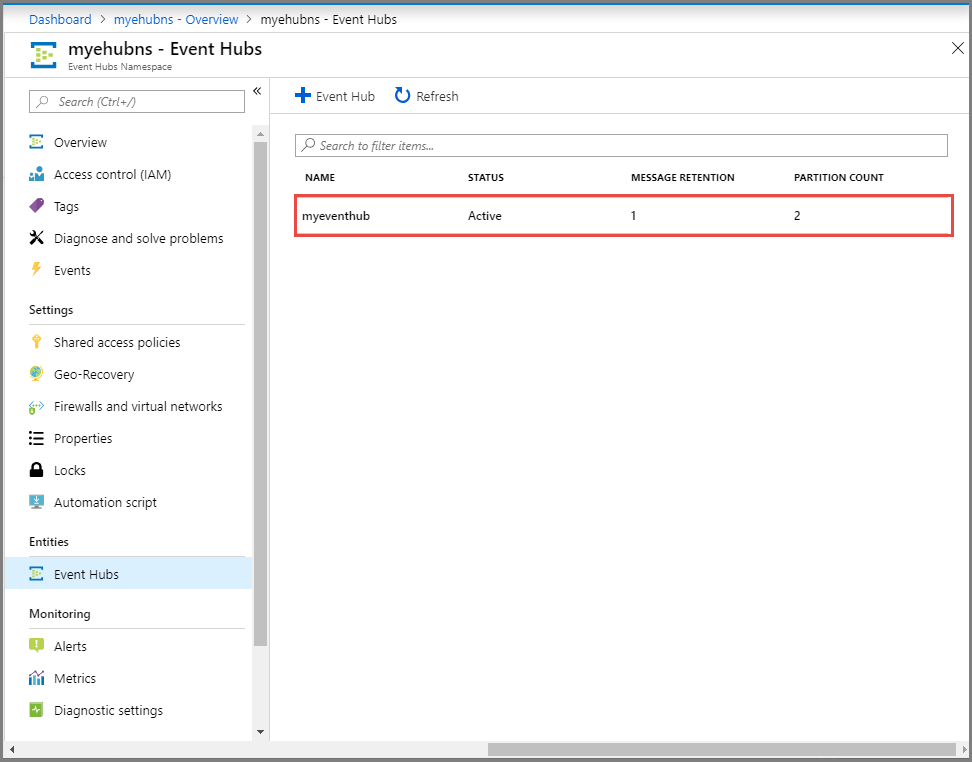This screenshot has height=762, width=972.
Task: Click the Event Hub add button label
Action: click(x=345, y=96)
